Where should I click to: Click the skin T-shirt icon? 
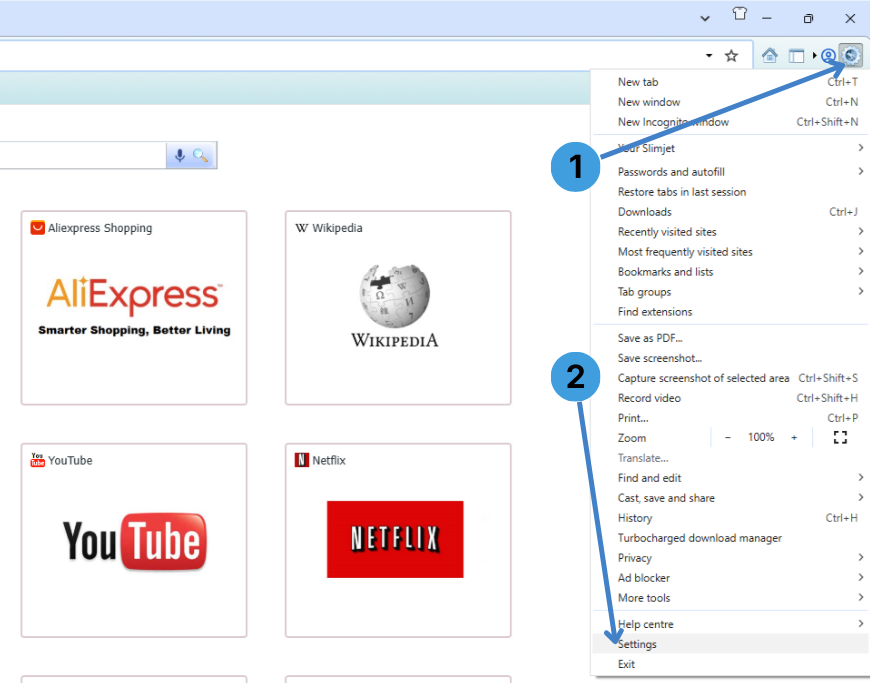(x=740, y=14)
